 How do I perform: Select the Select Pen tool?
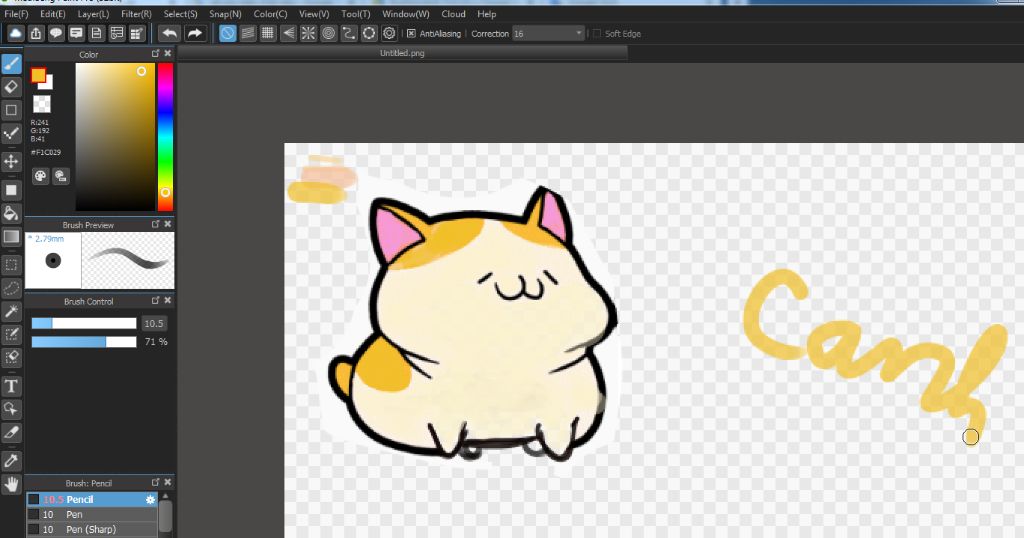pos(11,334)
